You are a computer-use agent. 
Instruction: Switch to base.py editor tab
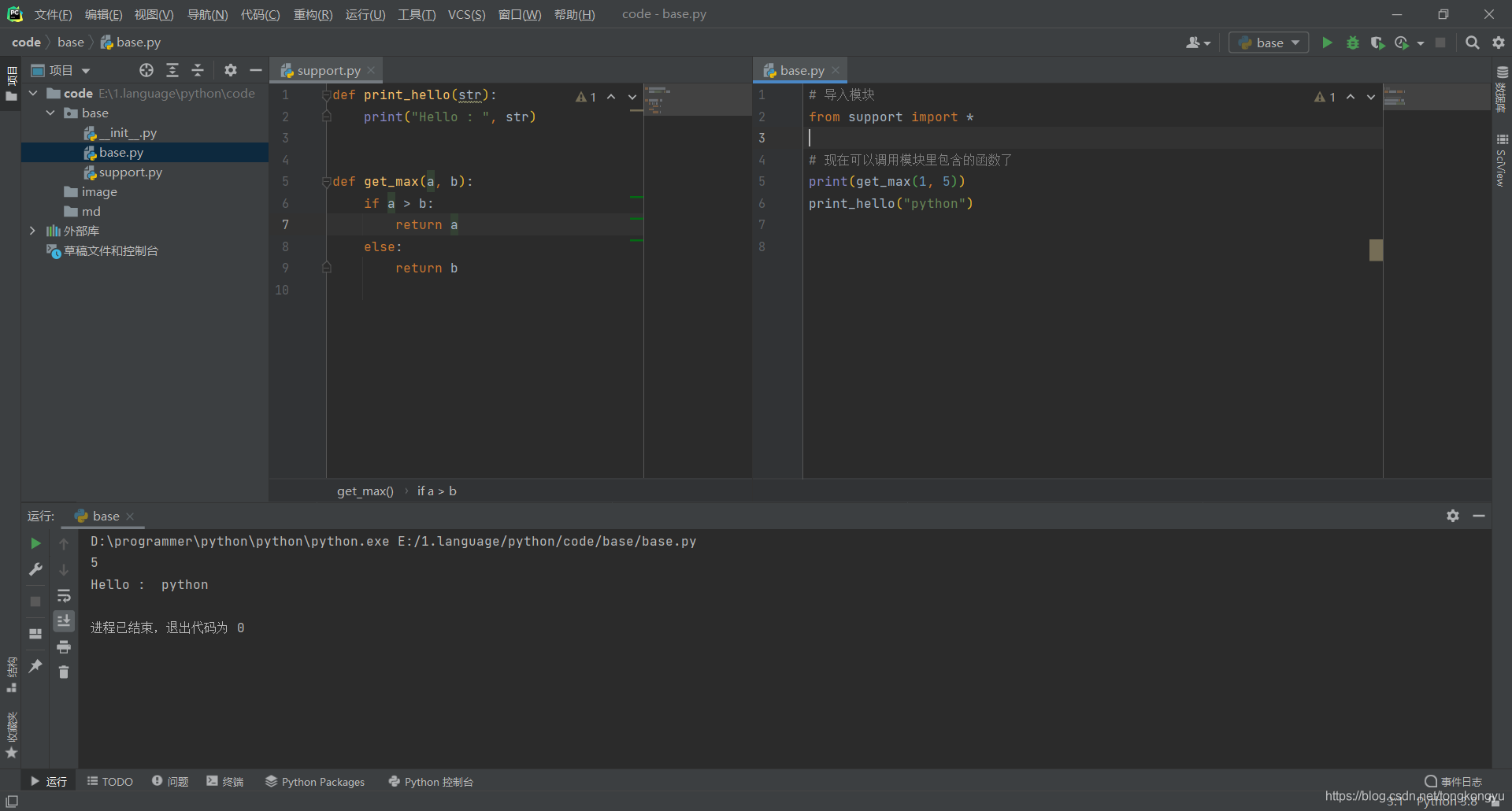pyautogui.click(x=802, y=70)
